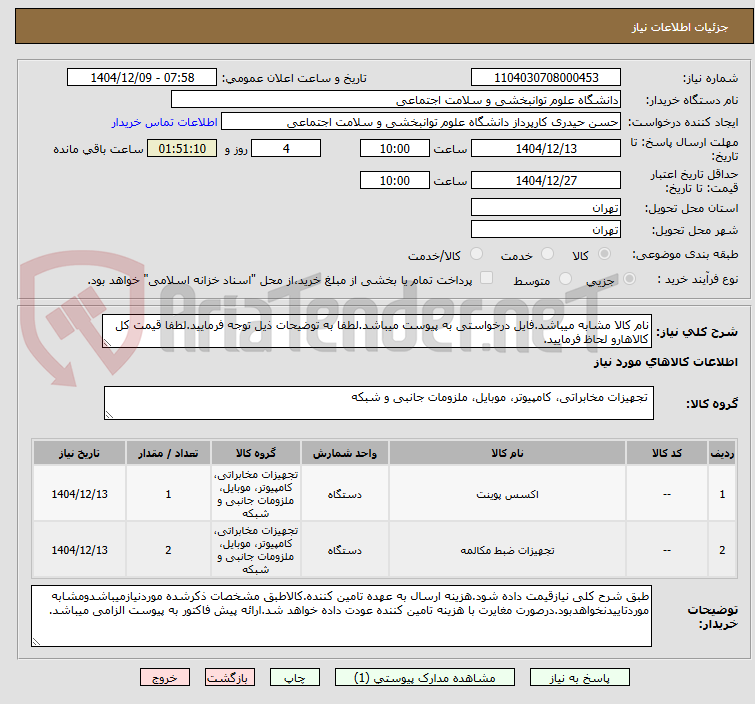Click the response deadline date 1404/12/13 field
This screenshot has width=755, height=704.
[x=546, y=148]
